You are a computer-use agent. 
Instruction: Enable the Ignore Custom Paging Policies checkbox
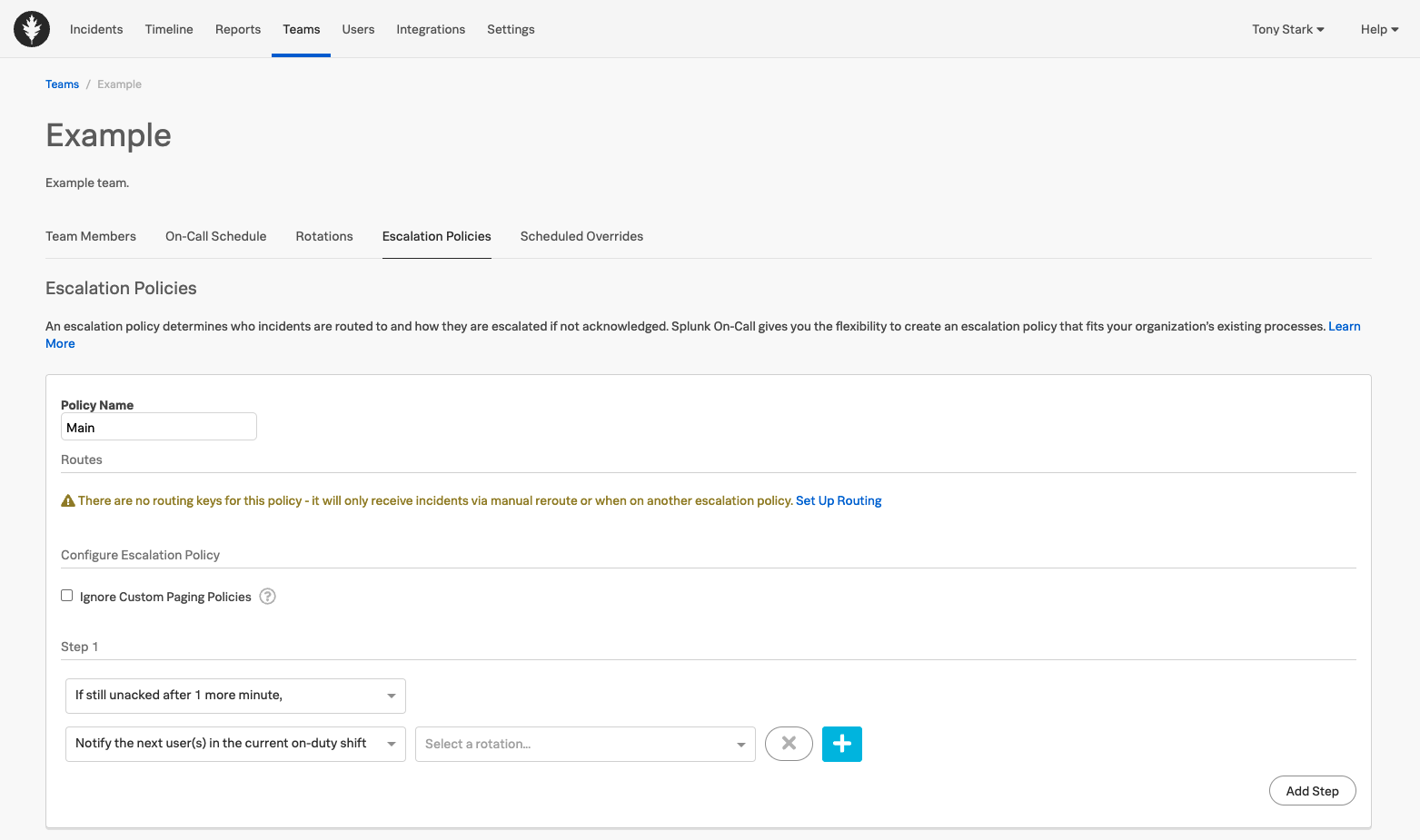[x=66, y=595]
